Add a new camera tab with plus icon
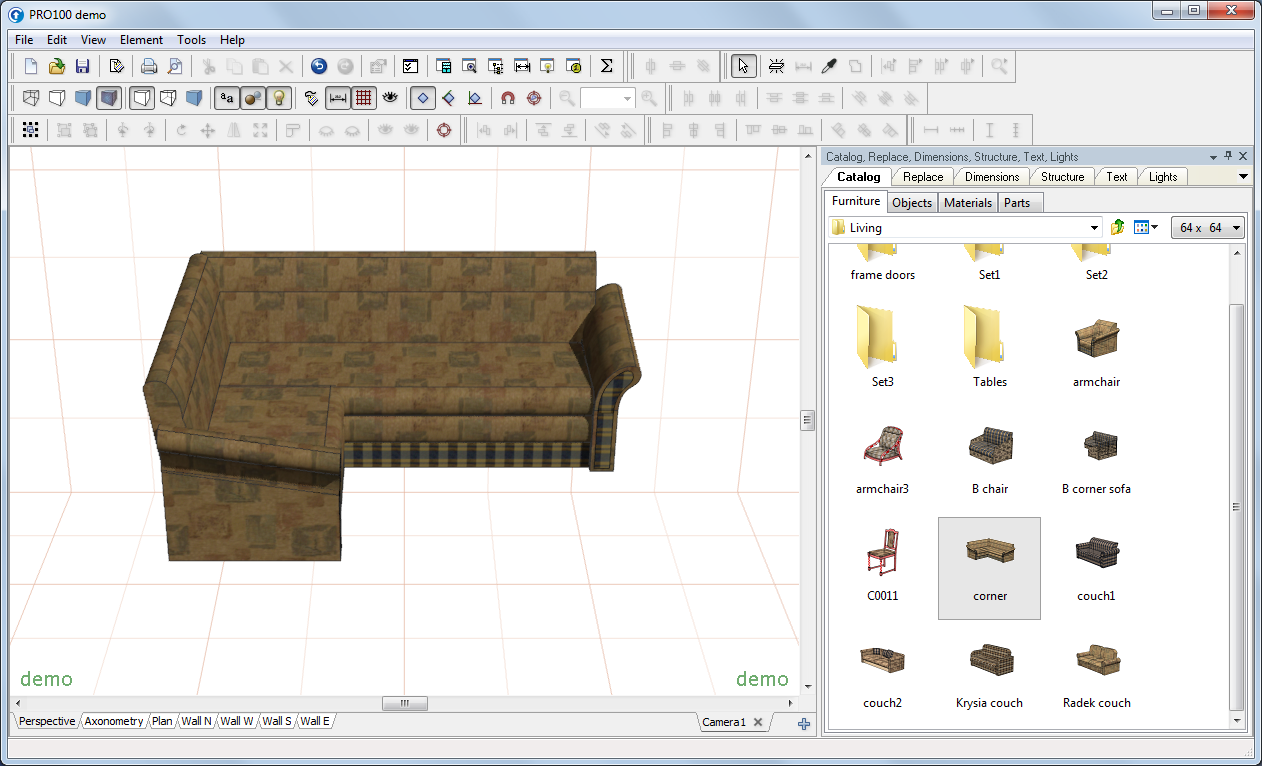Viewport: 1262px width, 766px height. (804, 723)
